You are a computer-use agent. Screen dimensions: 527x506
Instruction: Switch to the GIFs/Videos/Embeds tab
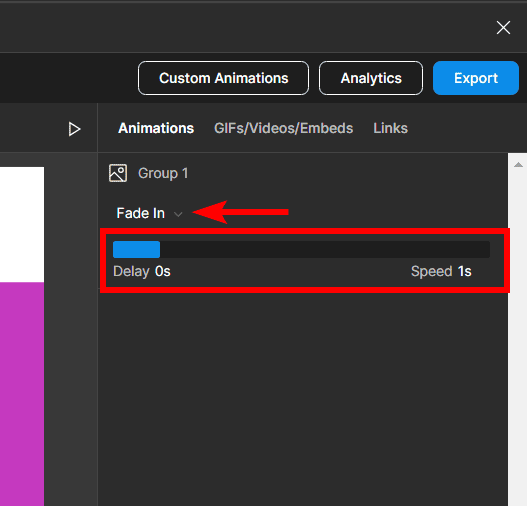pos(284,128)
